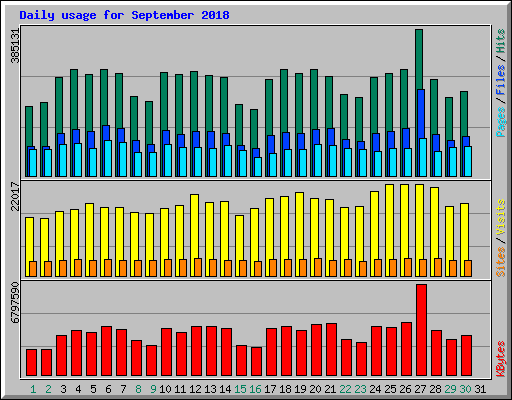Image resolution: width=512 pixels, height=400 pixels.
Task: Click day label 7 on the x-axis
Action: click(x=123, y=389)
